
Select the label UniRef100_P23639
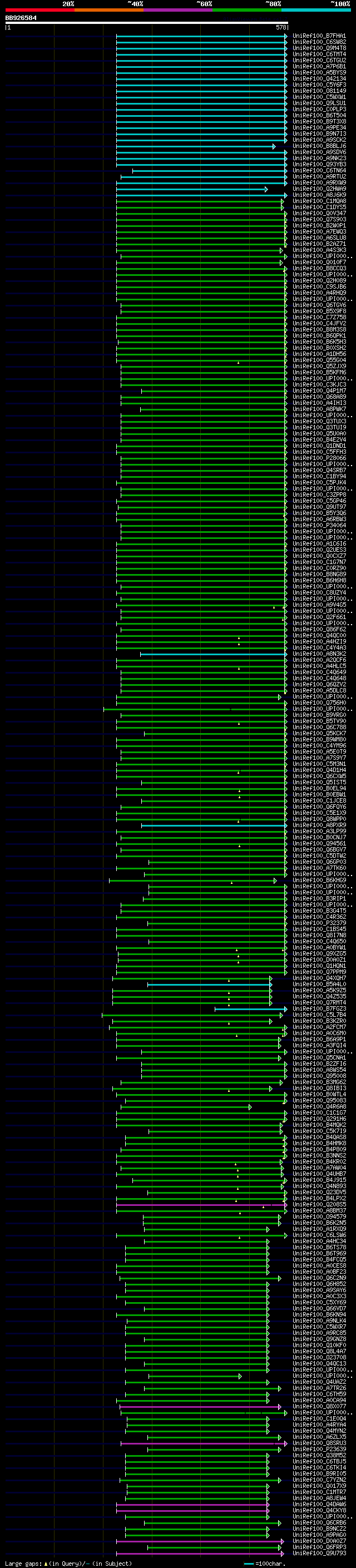tap(319, 1449)
